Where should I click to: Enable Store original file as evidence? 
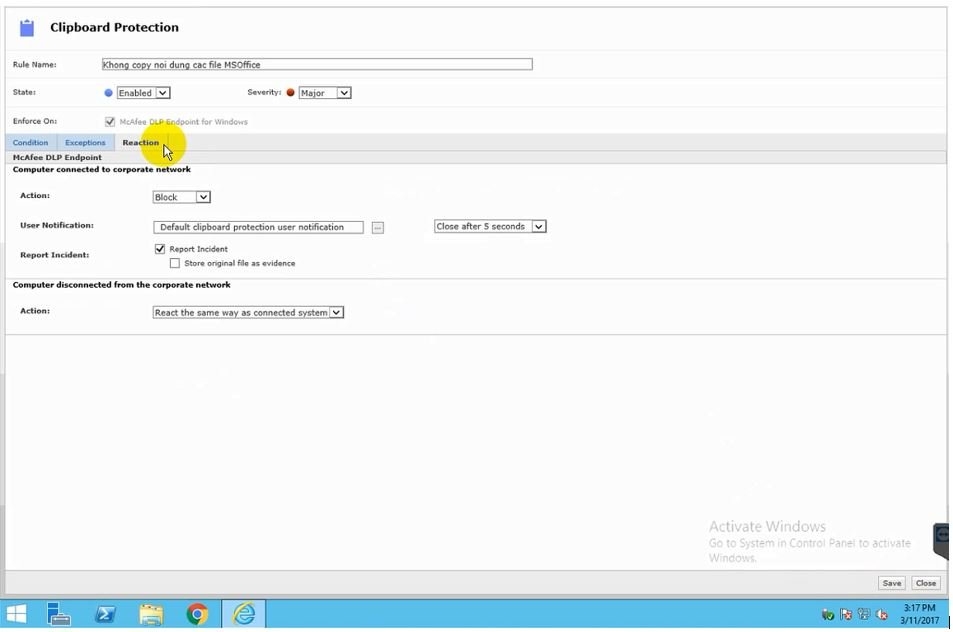(175, 264)
